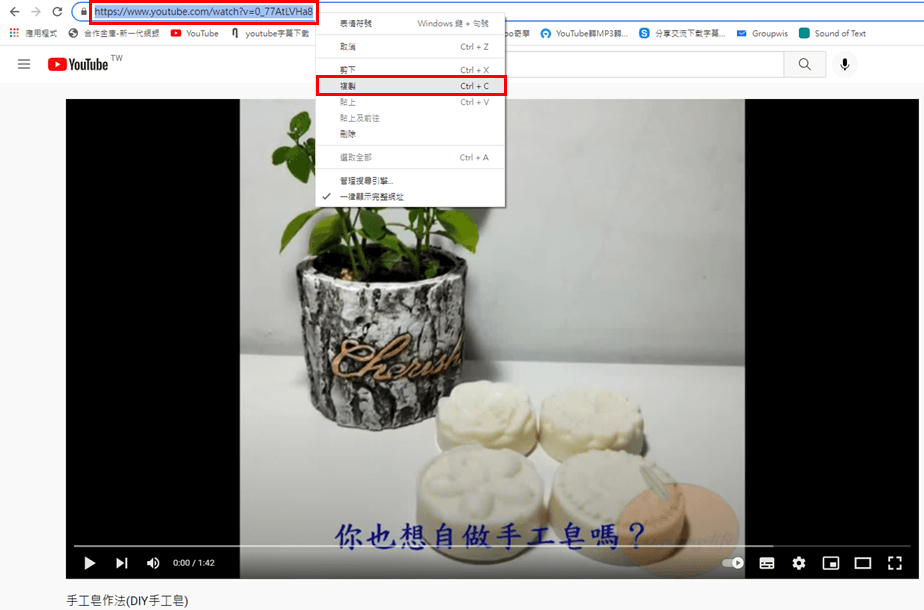Enable theater mode view

click(x=863, y=563)
